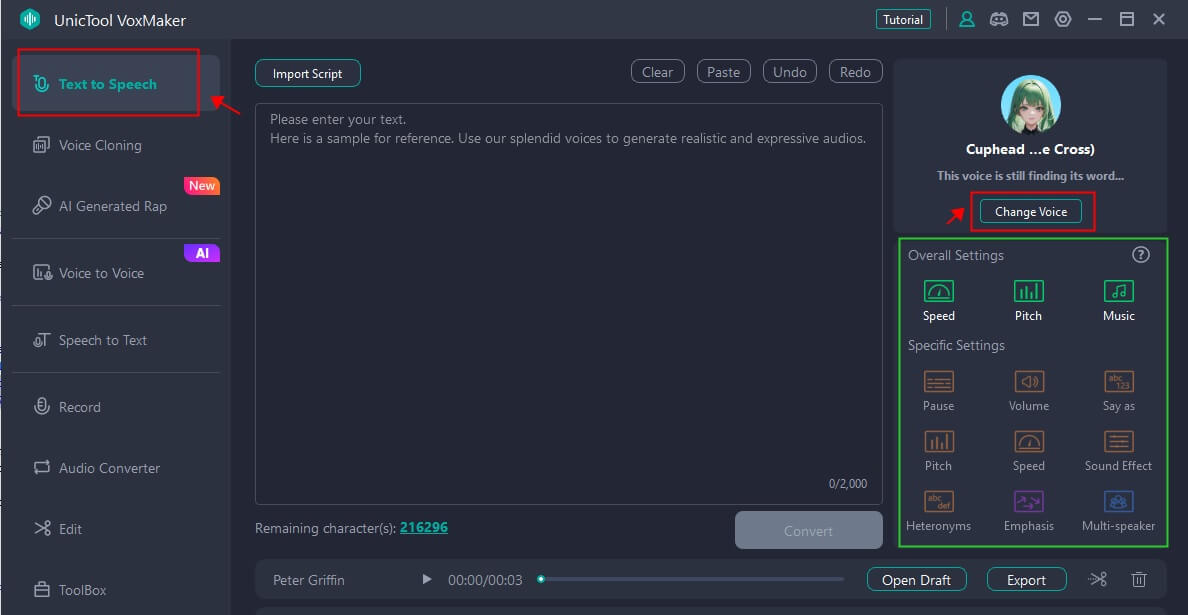The image size is (1188, 615).
Task: Open the help icon beside Overall Settings
Action: 1141,255
